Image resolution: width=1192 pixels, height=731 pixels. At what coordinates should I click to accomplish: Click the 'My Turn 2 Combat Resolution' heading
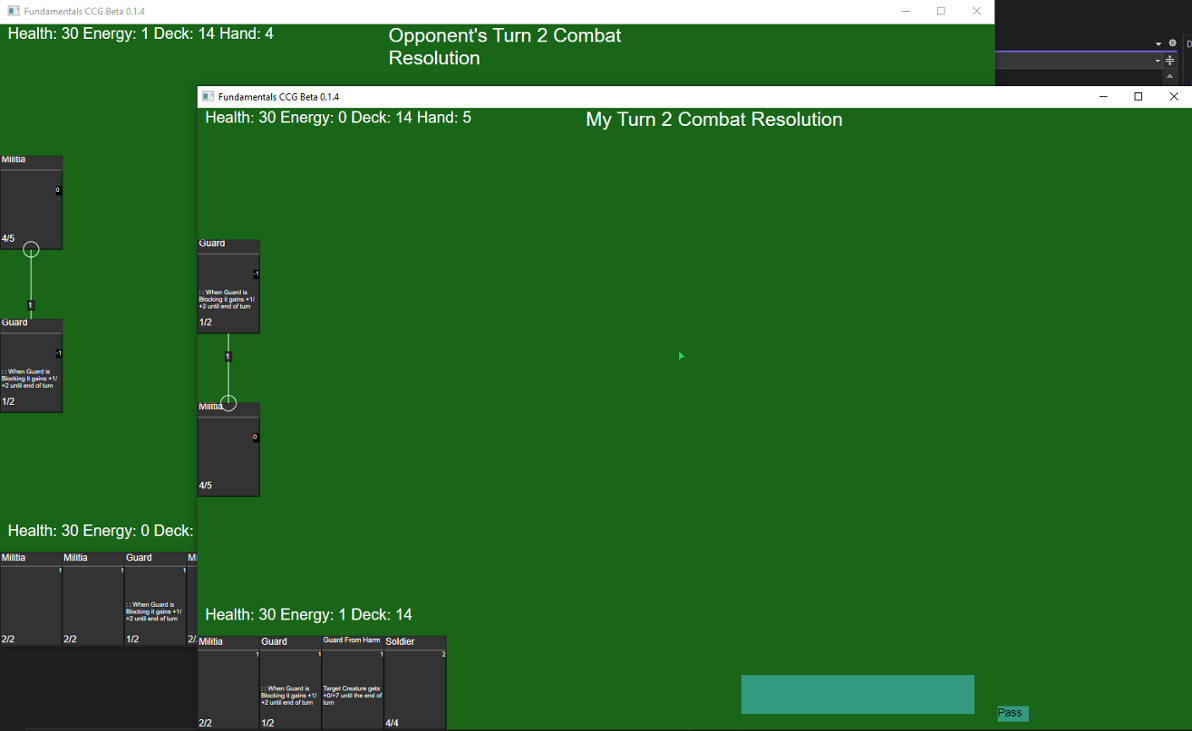pos(714,119)
